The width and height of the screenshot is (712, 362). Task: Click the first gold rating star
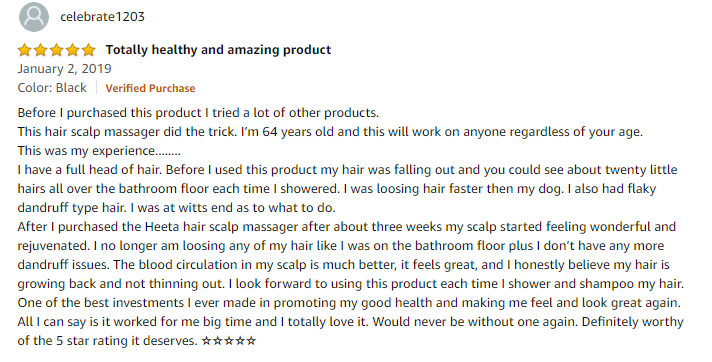pos(25,50)
